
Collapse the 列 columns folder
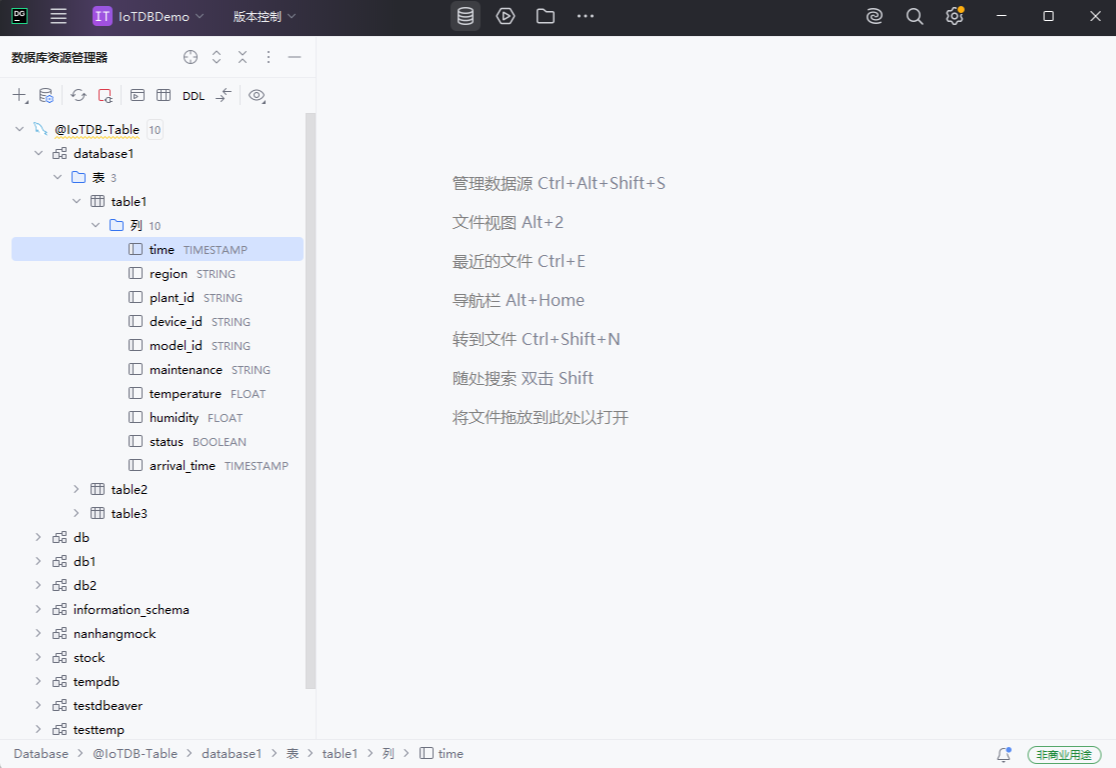click(x=95, y=225)
